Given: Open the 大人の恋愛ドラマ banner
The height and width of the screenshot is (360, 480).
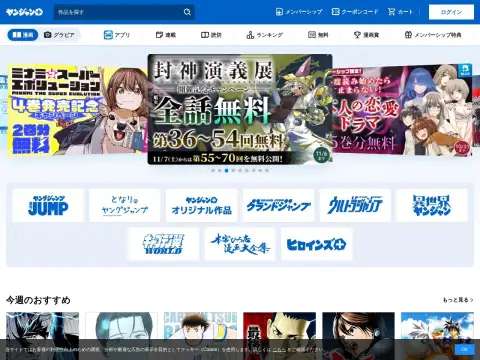Looking at the screenshot, I should (402, 109).
